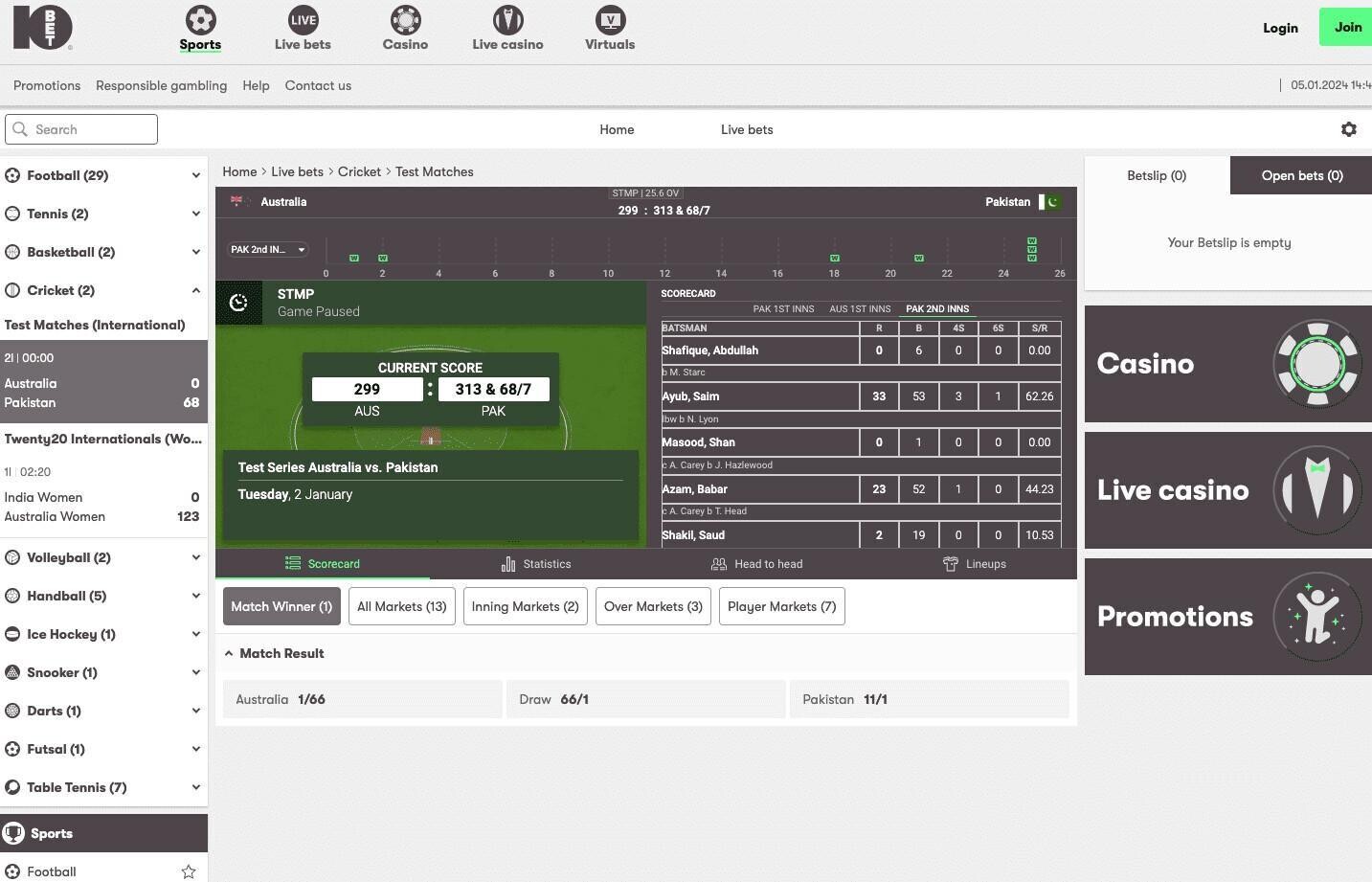The width and height of the screenshot is (1372, 882).
Task: Open the PAK 2nd INN innings dropdown
Action: 267,249
